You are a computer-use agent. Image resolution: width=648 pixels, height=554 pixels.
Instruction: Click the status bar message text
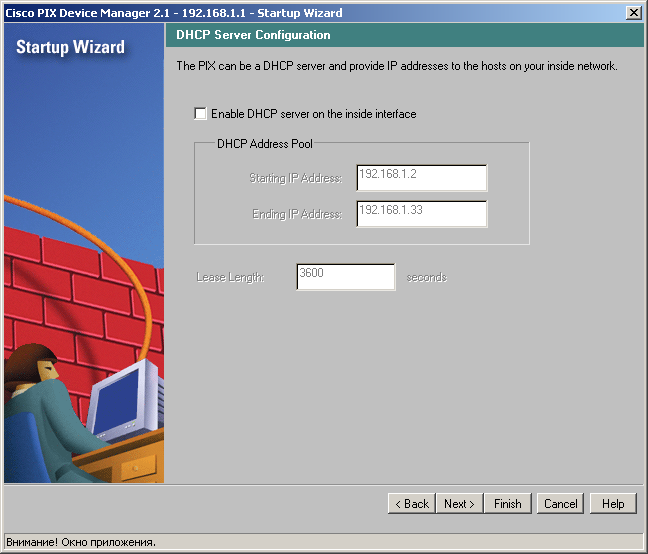[x=81, y=542]
